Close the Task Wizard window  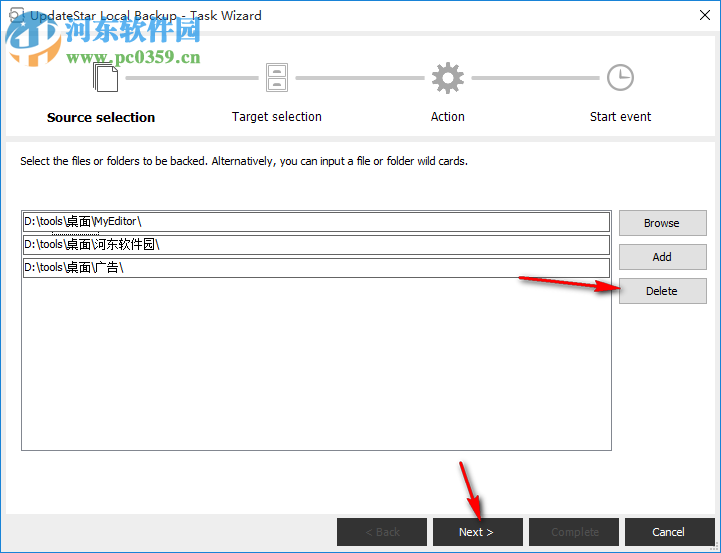pyautogui.click(x=704, y=15)
